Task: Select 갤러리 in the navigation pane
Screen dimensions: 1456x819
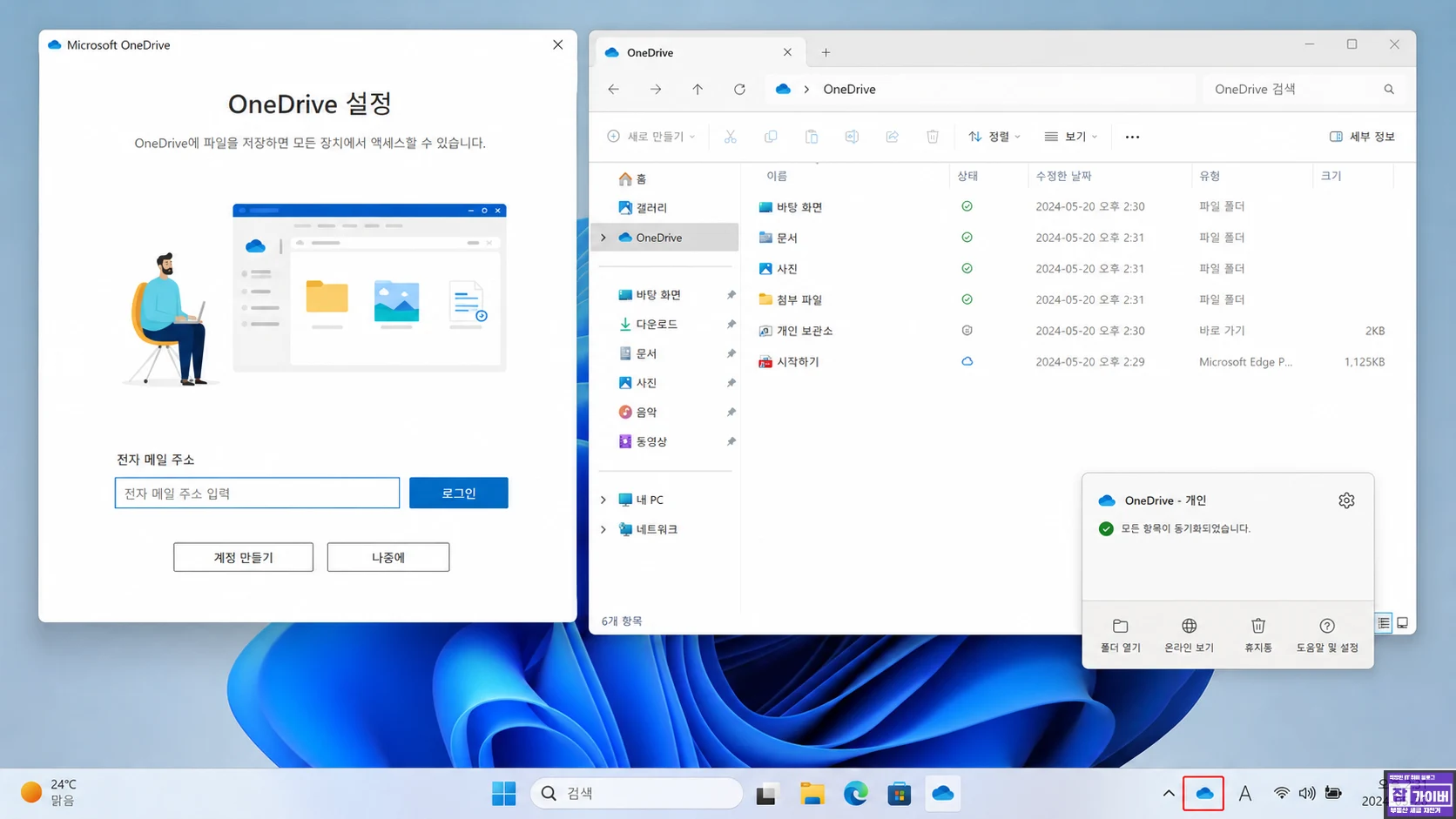Action: click(643, 208)
